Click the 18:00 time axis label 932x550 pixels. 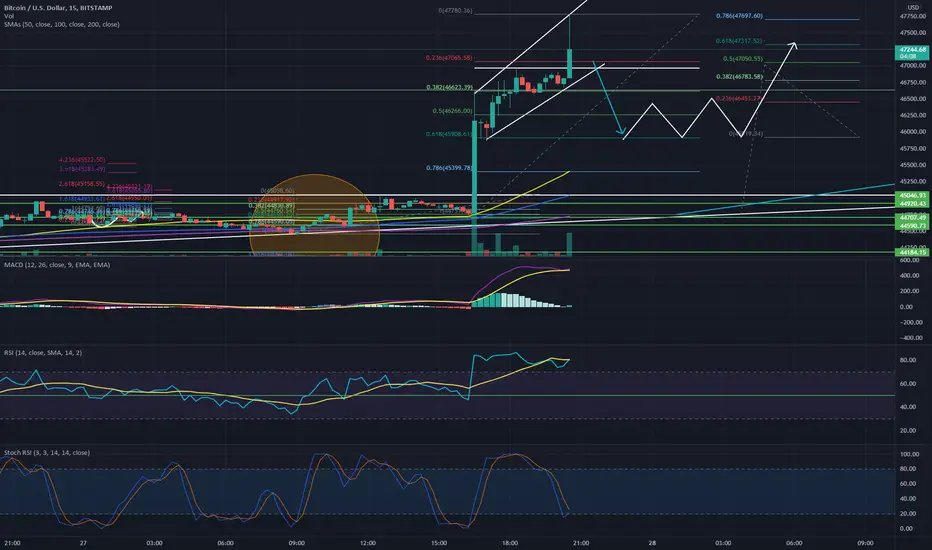pyautogui.click(x=510, y=543)
